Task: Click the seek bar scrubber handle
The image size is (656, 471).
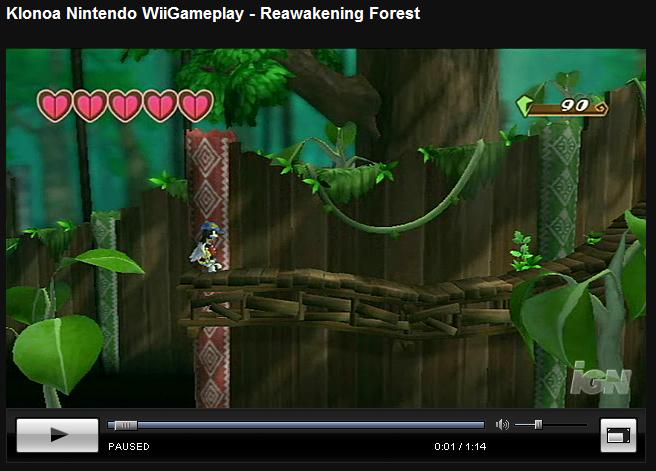Action: [123, 425]
